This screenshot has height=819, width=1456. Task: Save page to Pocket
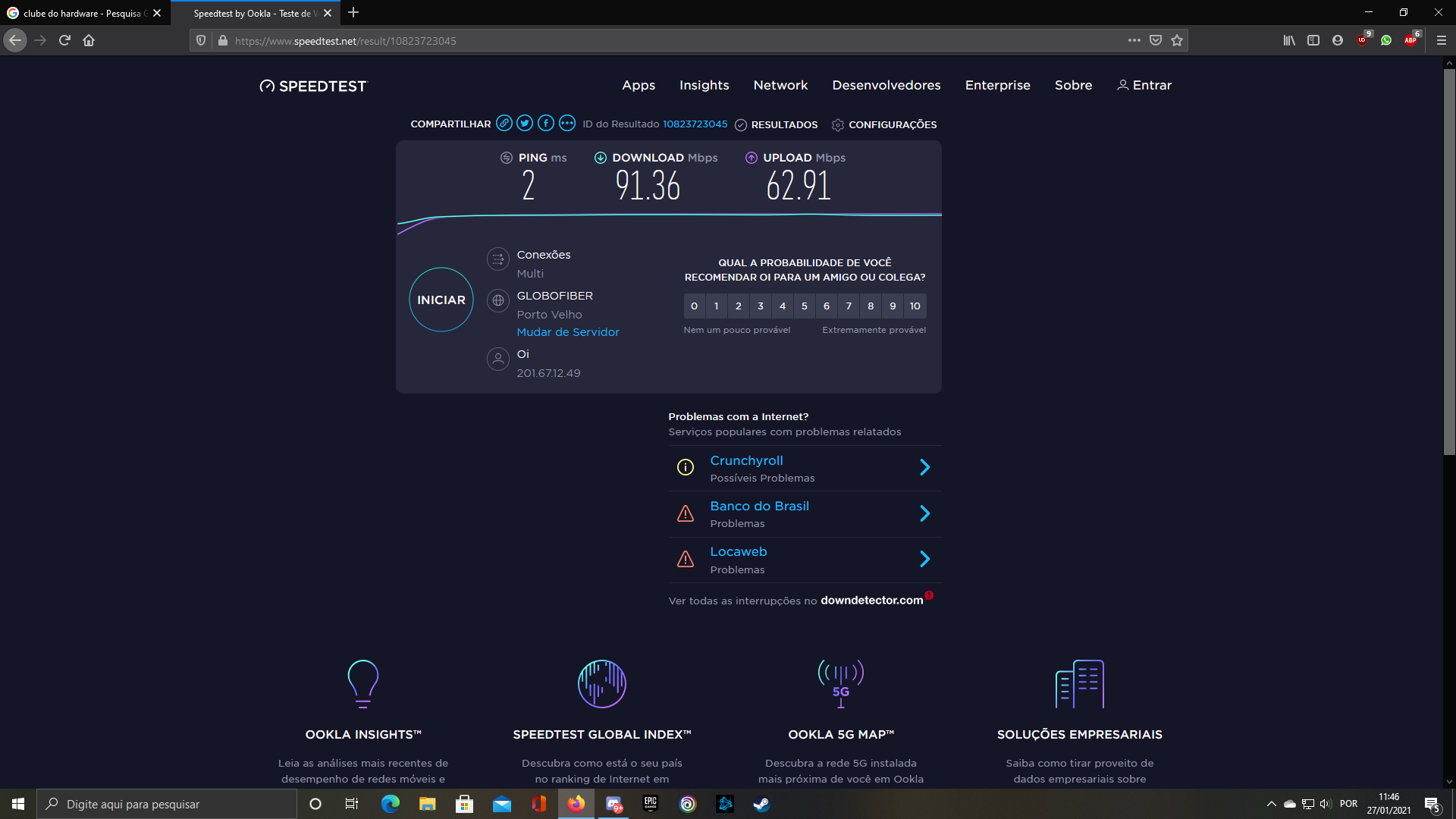(x=1156, y=40)
